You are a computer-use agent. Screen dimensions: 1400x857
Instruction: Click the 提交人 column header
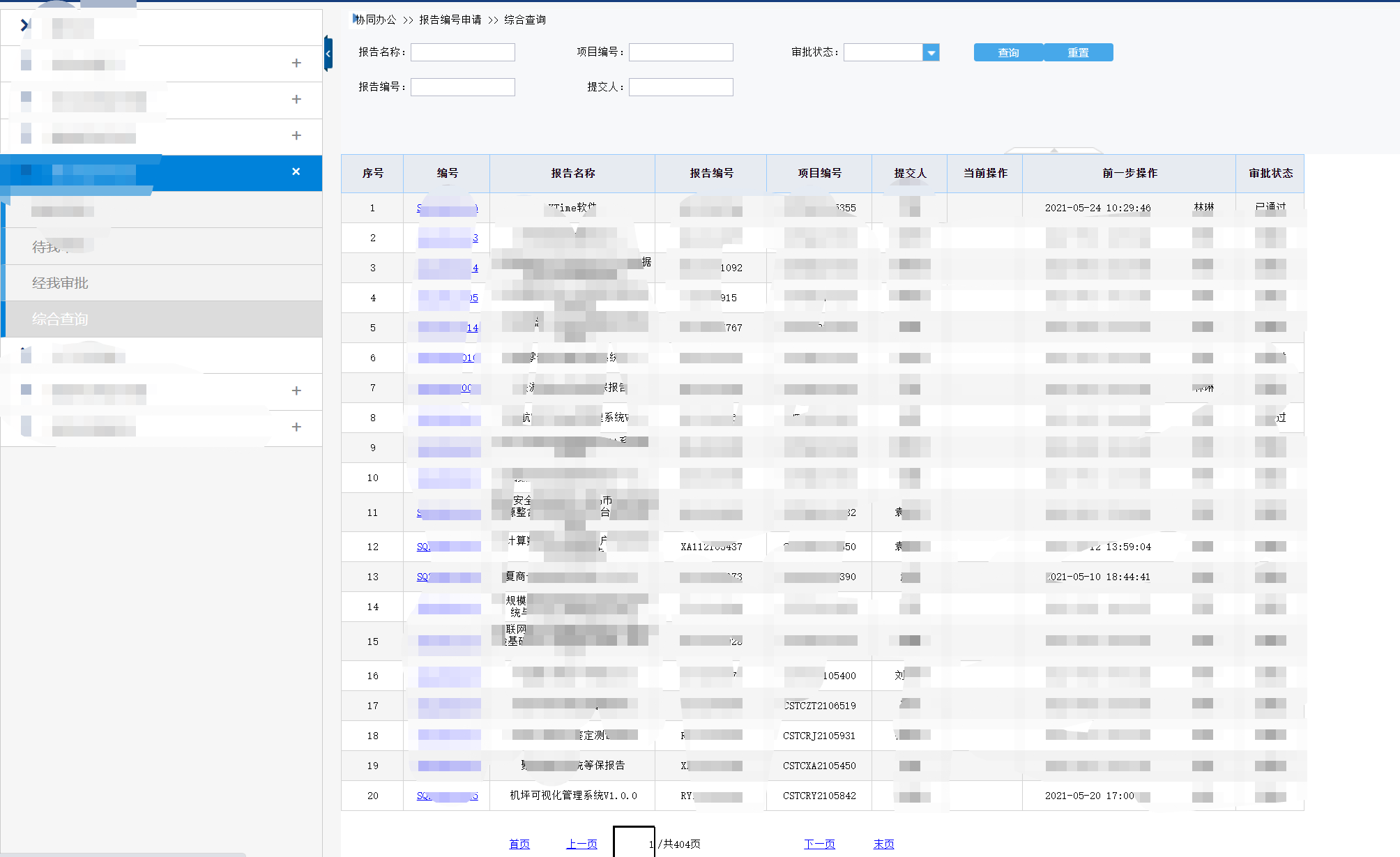tap(910, 173)
